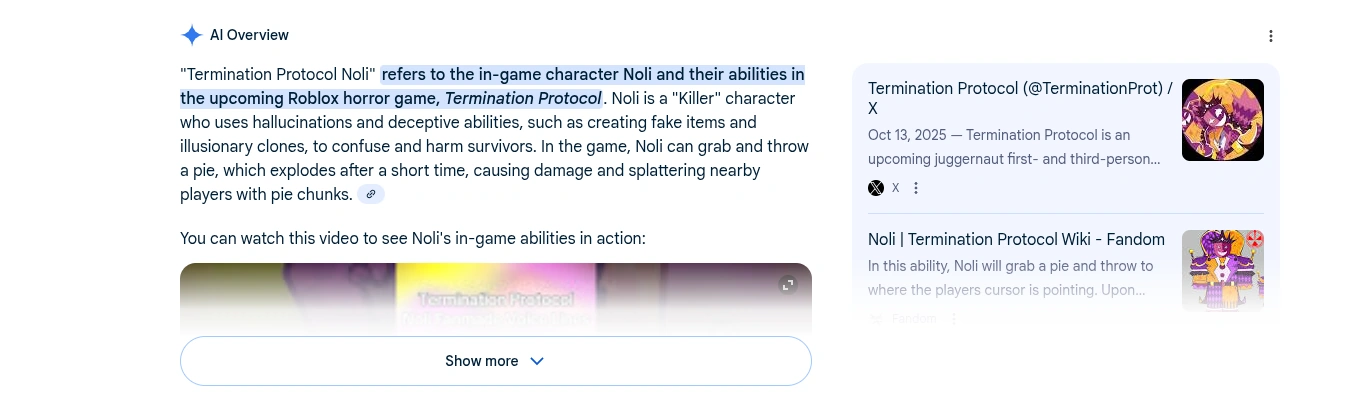Open three-dot options for the X source
The height and width of the screenshot is (404, 1366).
click(916, 188)
